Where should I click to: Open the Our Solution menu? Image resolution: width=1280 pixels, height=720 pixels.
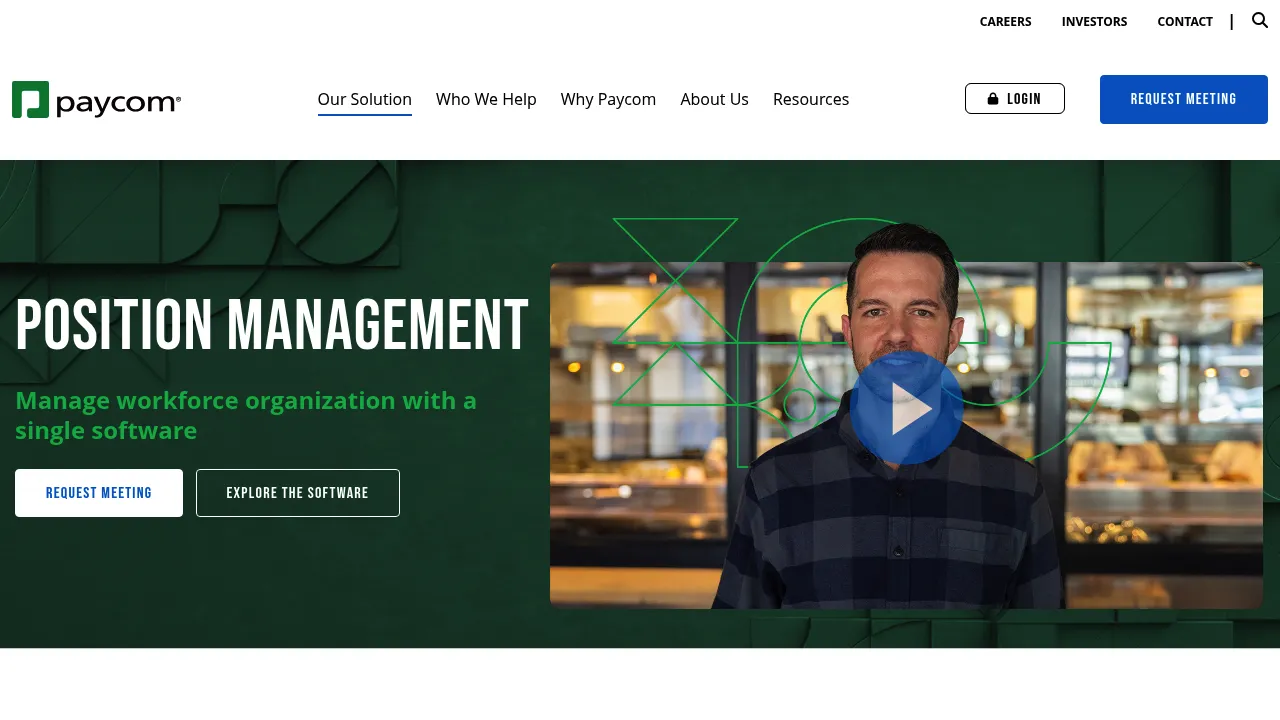coord(365,99)
